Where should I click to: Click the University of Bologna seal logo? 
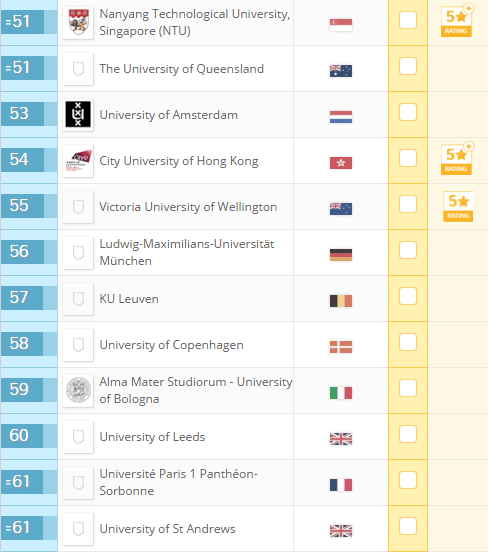(x=78, y=390)
